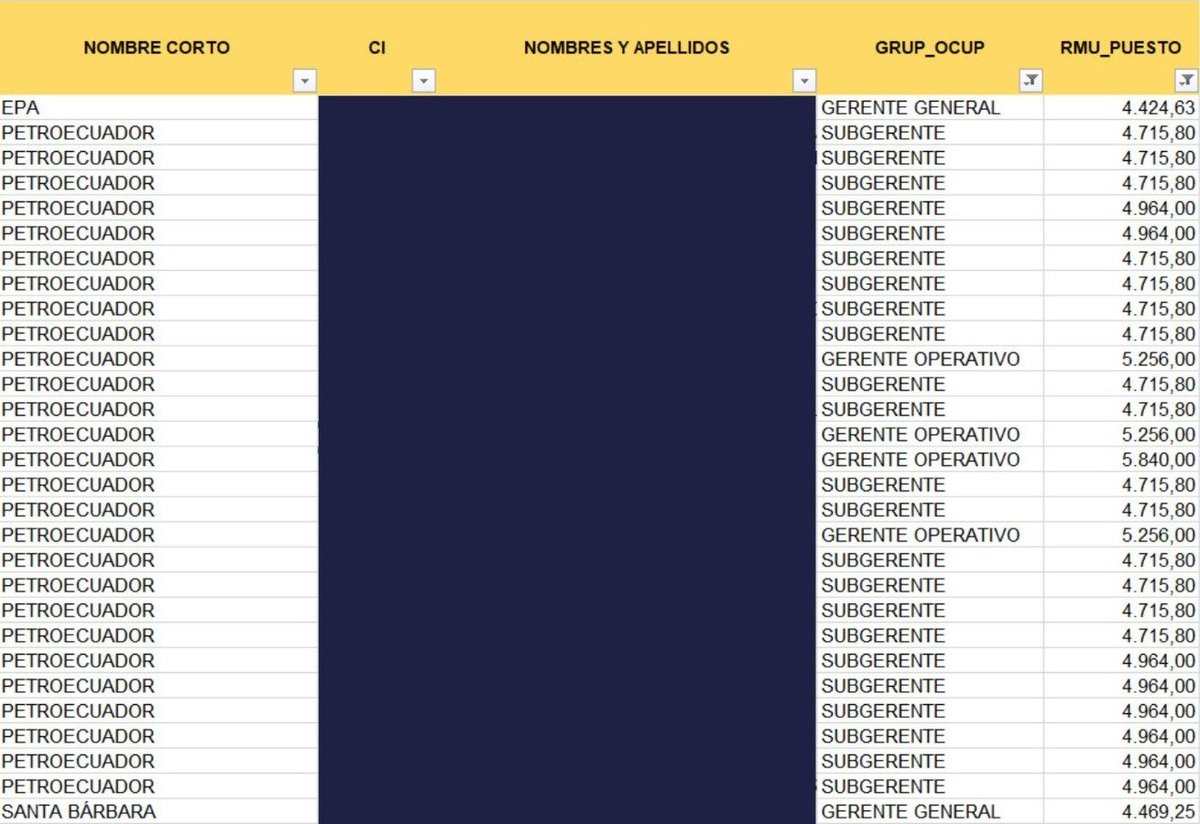Select the CI header cell
Screen dimensions: 1200x824
pos(377,48)
